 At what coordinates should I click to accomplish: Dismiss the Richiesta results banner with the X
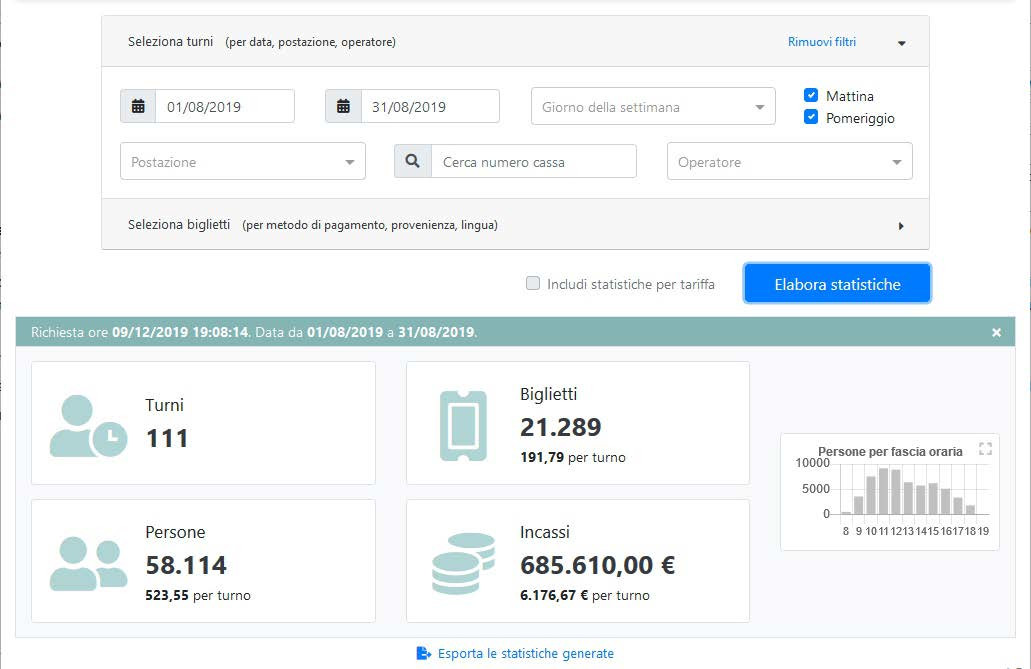[x=996, y=333]
